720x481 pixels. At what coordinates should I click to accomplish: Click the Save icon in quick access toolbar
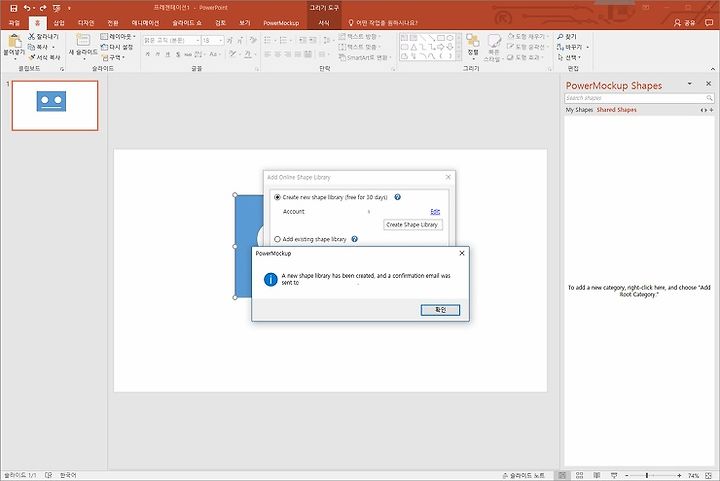tap(14, 8)
